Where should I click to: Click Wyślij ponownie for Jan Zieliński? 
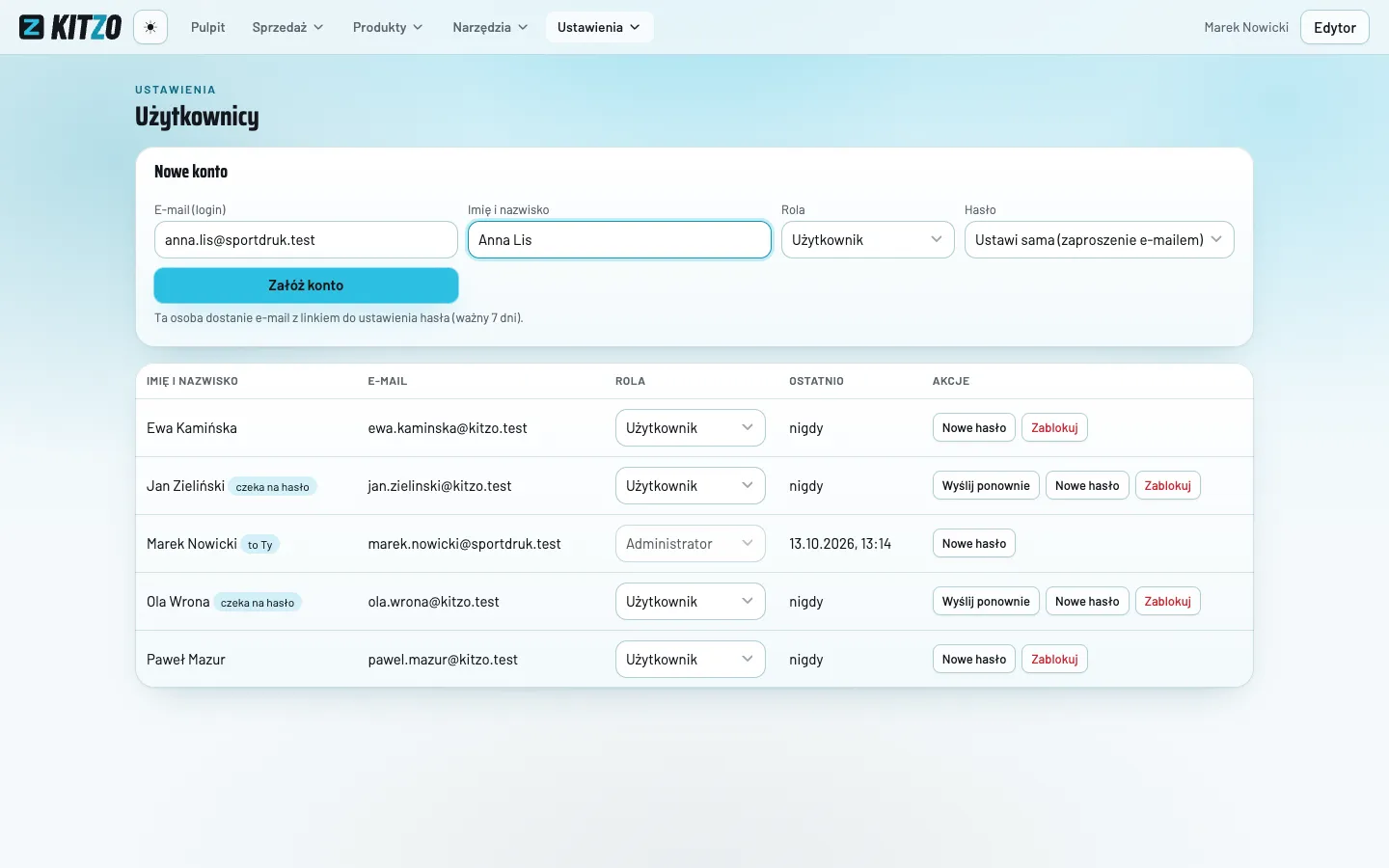click(986, 486)
